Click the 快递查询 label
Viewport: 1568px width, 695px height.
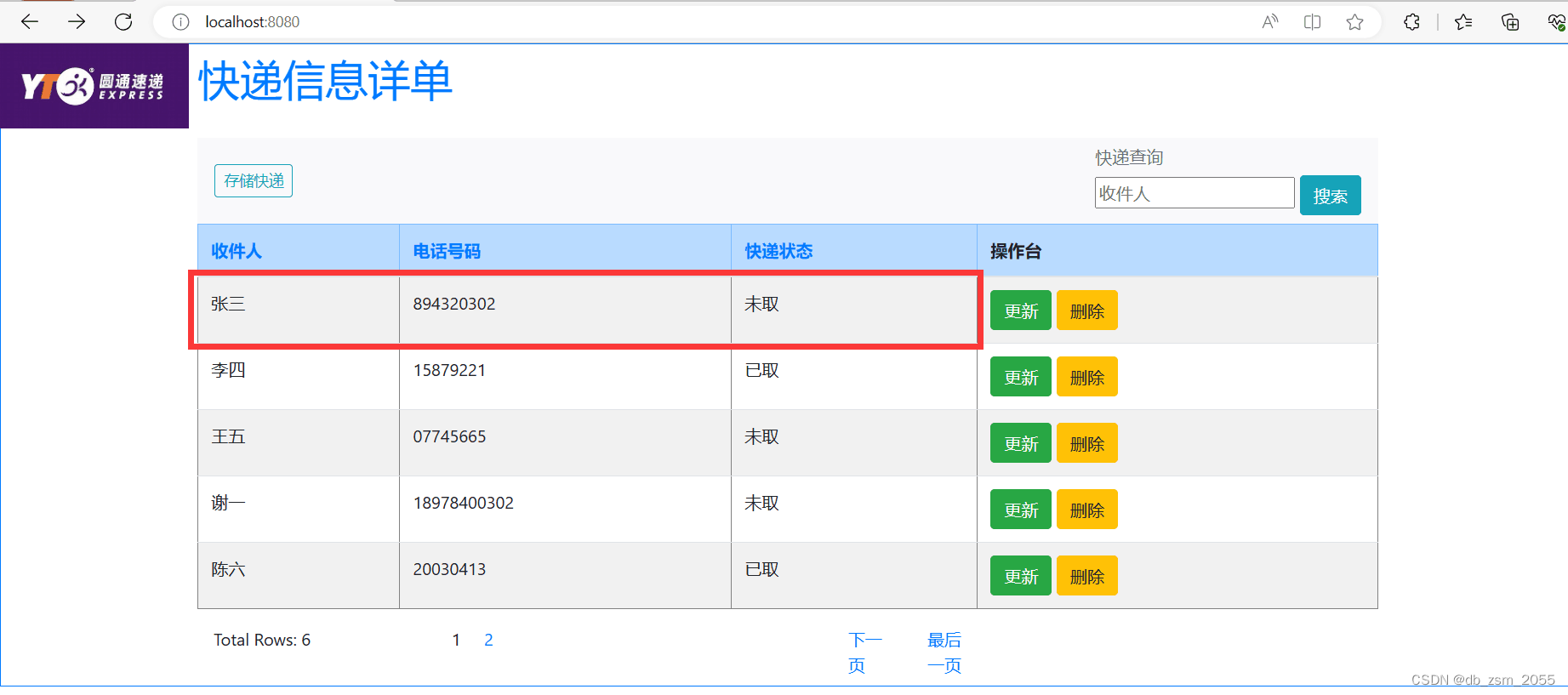pos(1129,157)
